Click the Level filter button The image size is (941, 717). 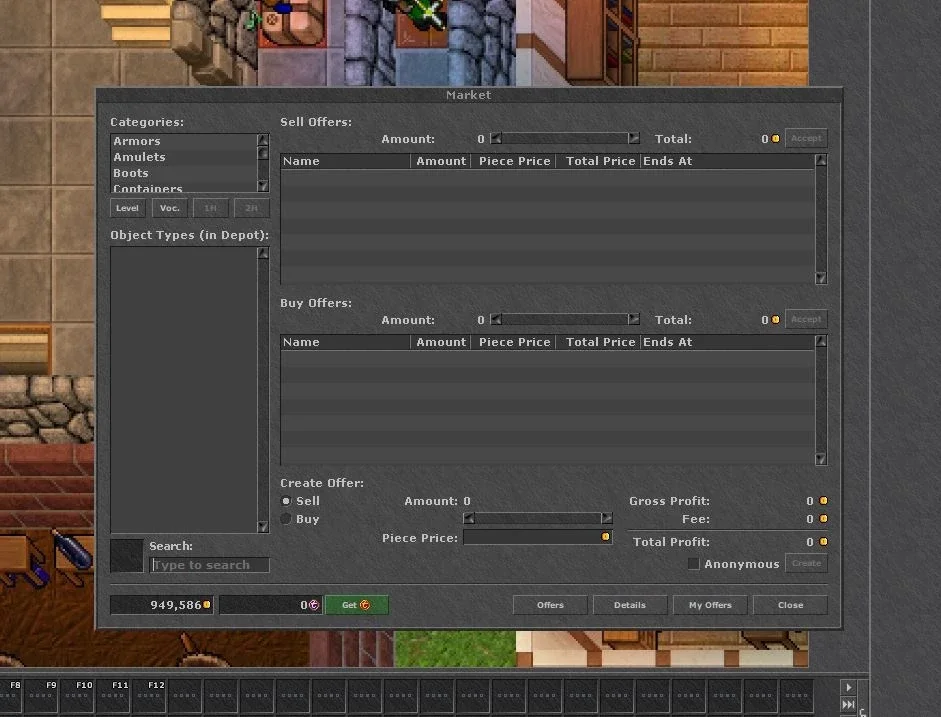[127, 208]
